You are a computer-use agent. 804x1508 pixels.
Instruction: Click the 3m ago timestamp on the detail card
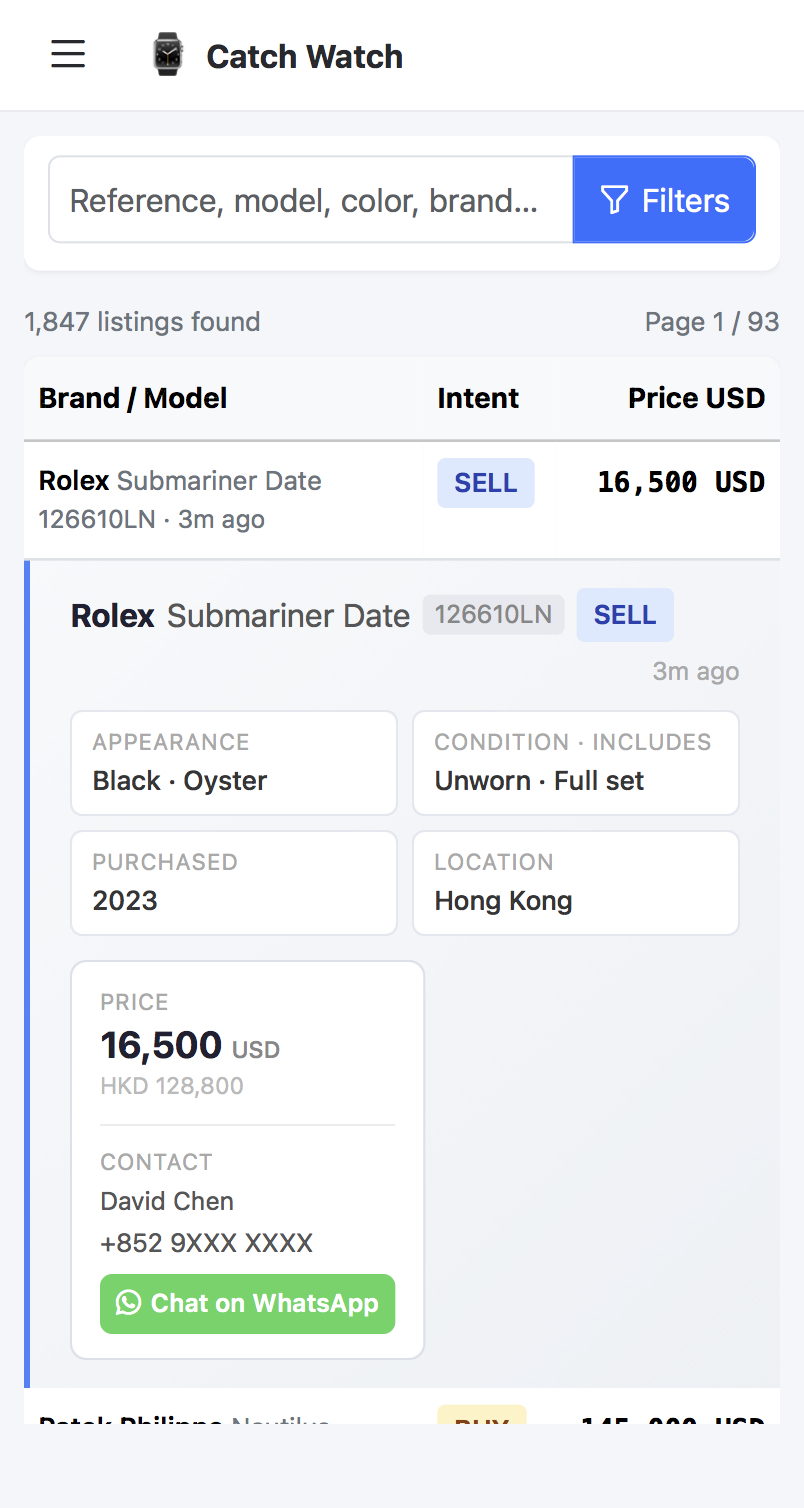pyautogui.click(x=696, y=671)
